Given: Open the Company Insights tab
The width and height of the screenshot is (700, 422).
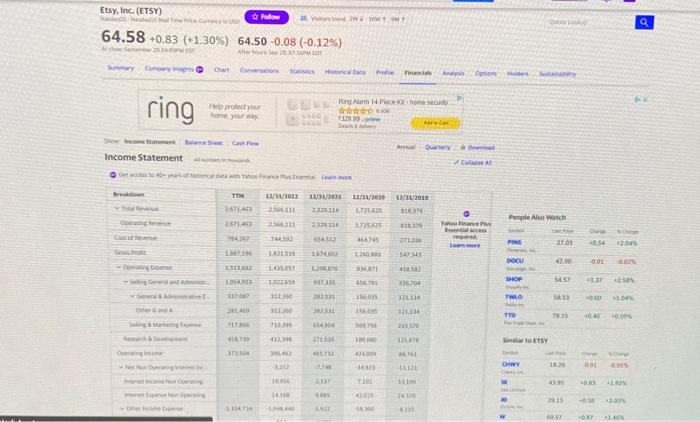Looking at the screenshot, I should (x=169, y=69).
